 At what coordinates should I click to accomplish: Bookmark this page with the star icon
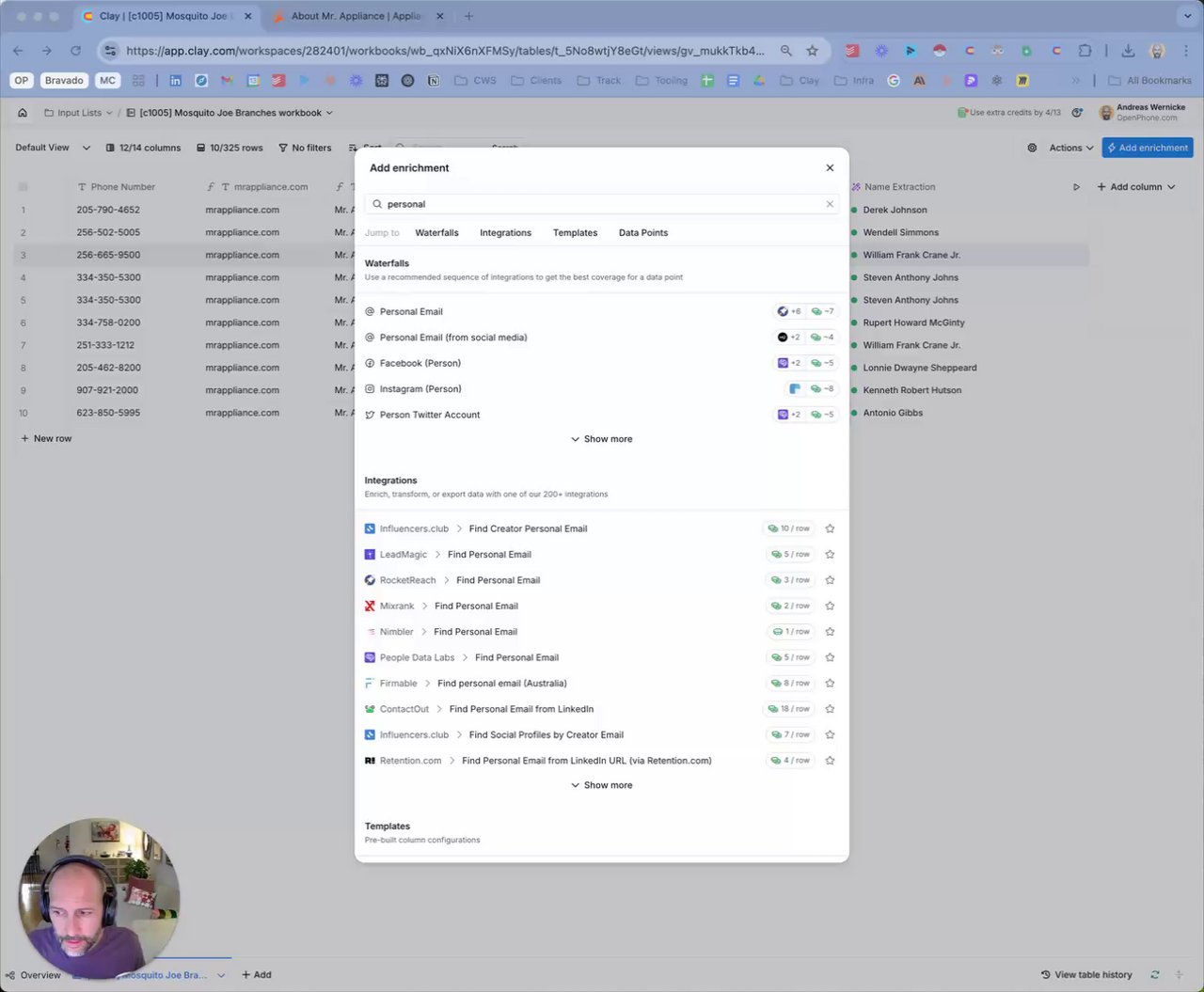812,51
